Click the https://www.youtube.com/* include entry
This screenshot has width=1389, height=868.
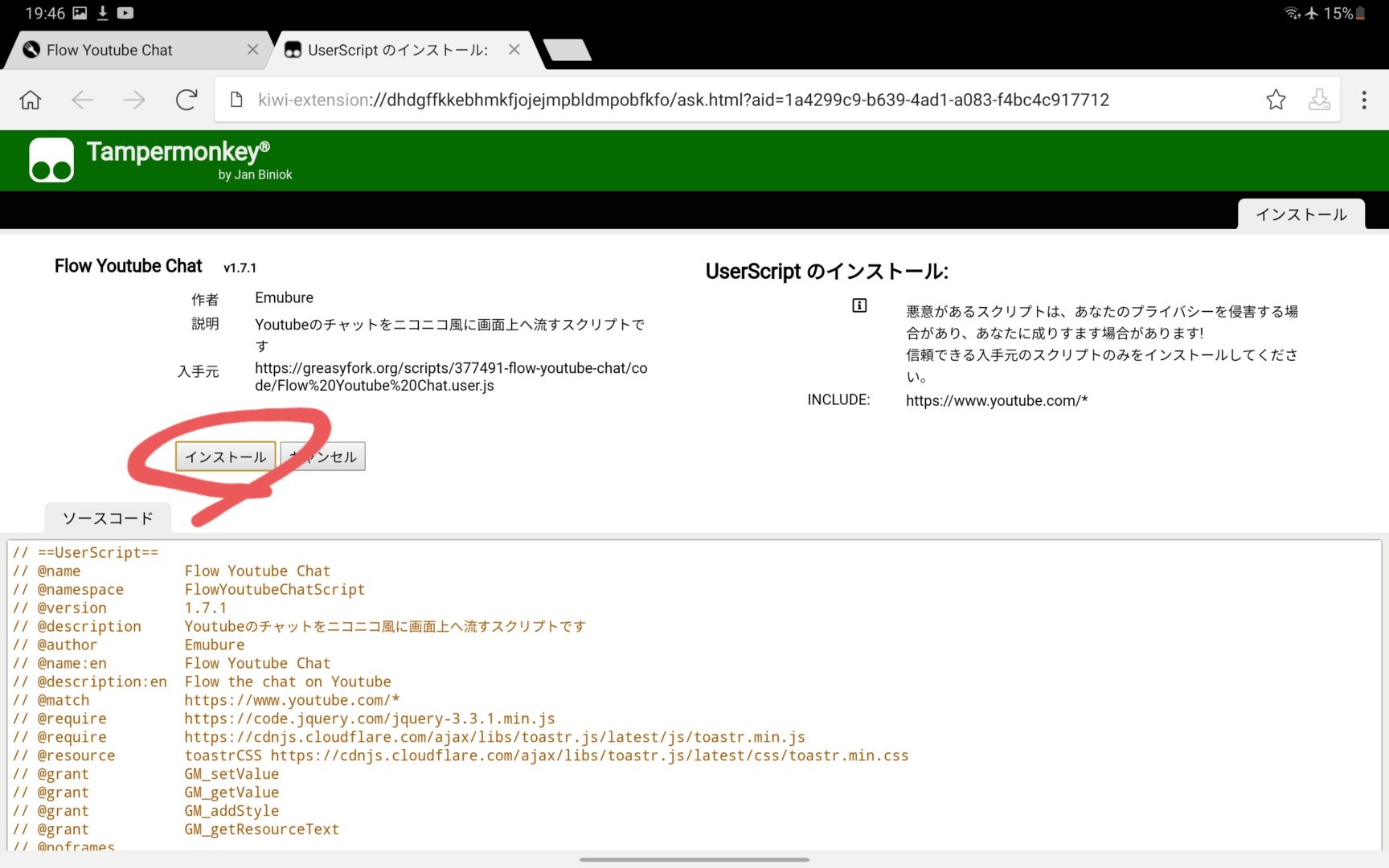click(x=997, y=400)
